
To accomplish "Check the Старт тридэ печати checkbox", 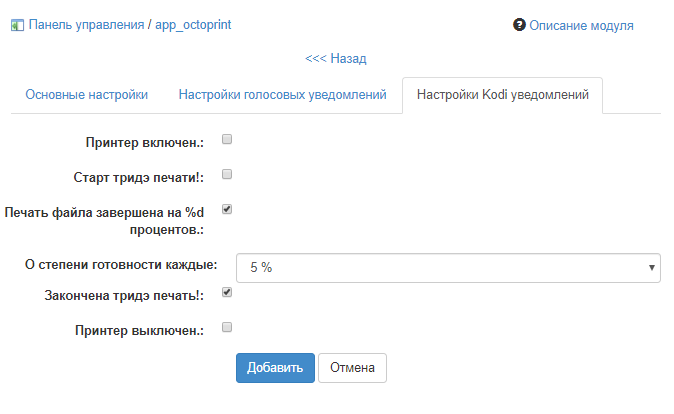I will [227, 174].
